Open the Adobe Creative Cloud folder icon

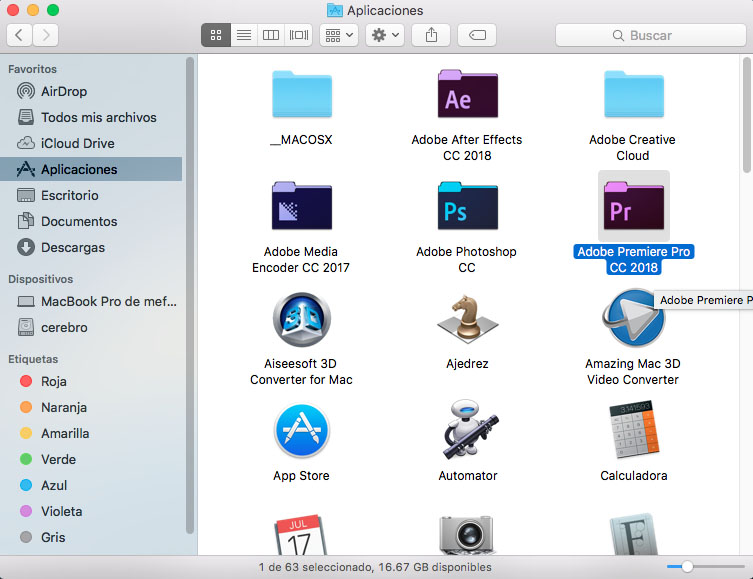[633, 94]
